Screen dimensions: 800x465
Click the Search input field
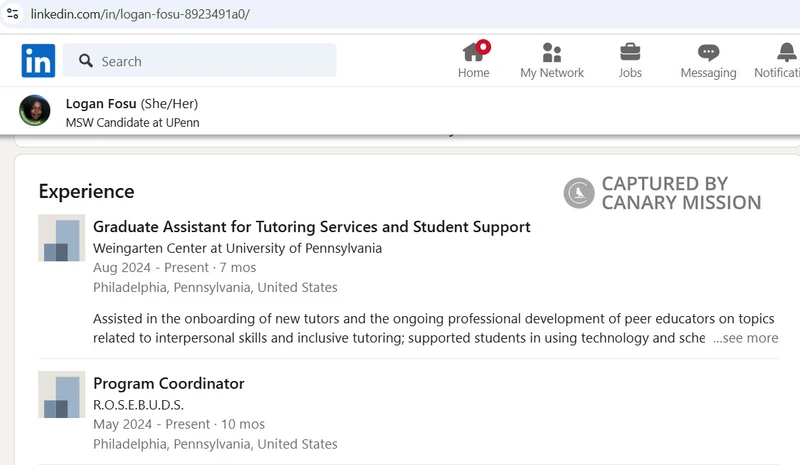[199, 61]
